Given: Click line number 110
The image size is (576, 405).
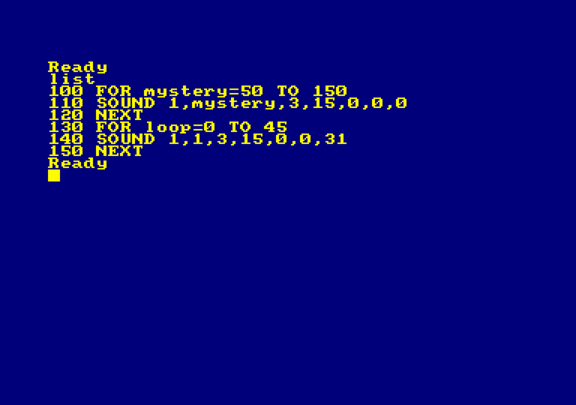Looking at the screenshot, I should (66, 103).
